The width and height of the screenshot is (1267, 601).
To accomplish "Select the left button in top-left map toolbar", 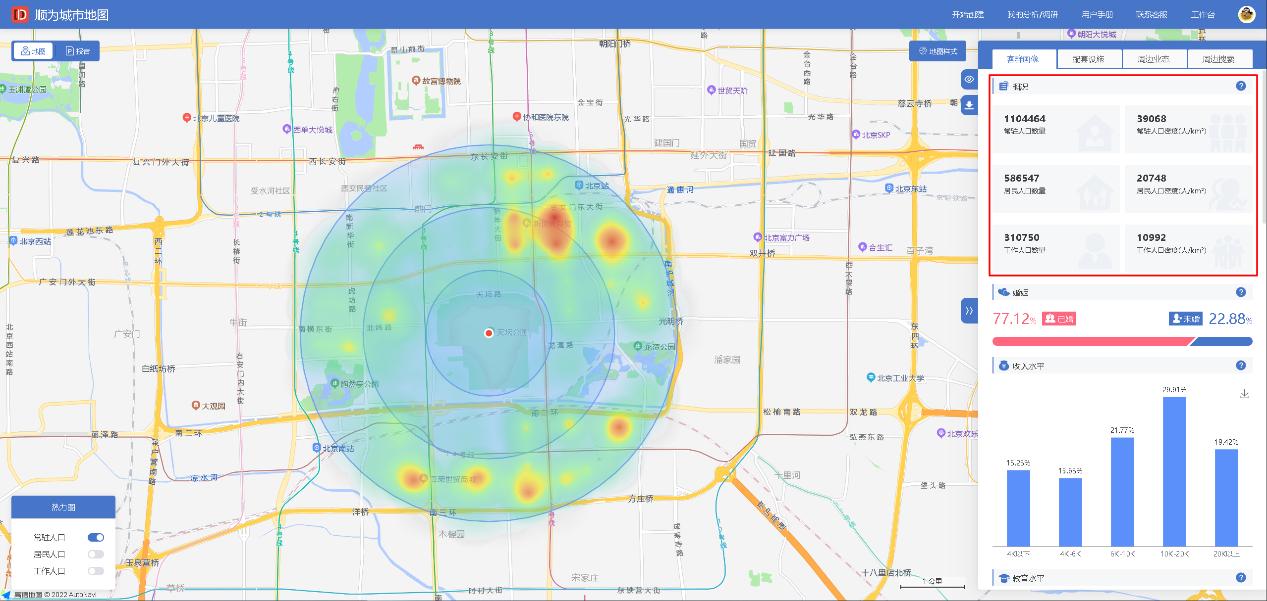I will tap(34, 51).
